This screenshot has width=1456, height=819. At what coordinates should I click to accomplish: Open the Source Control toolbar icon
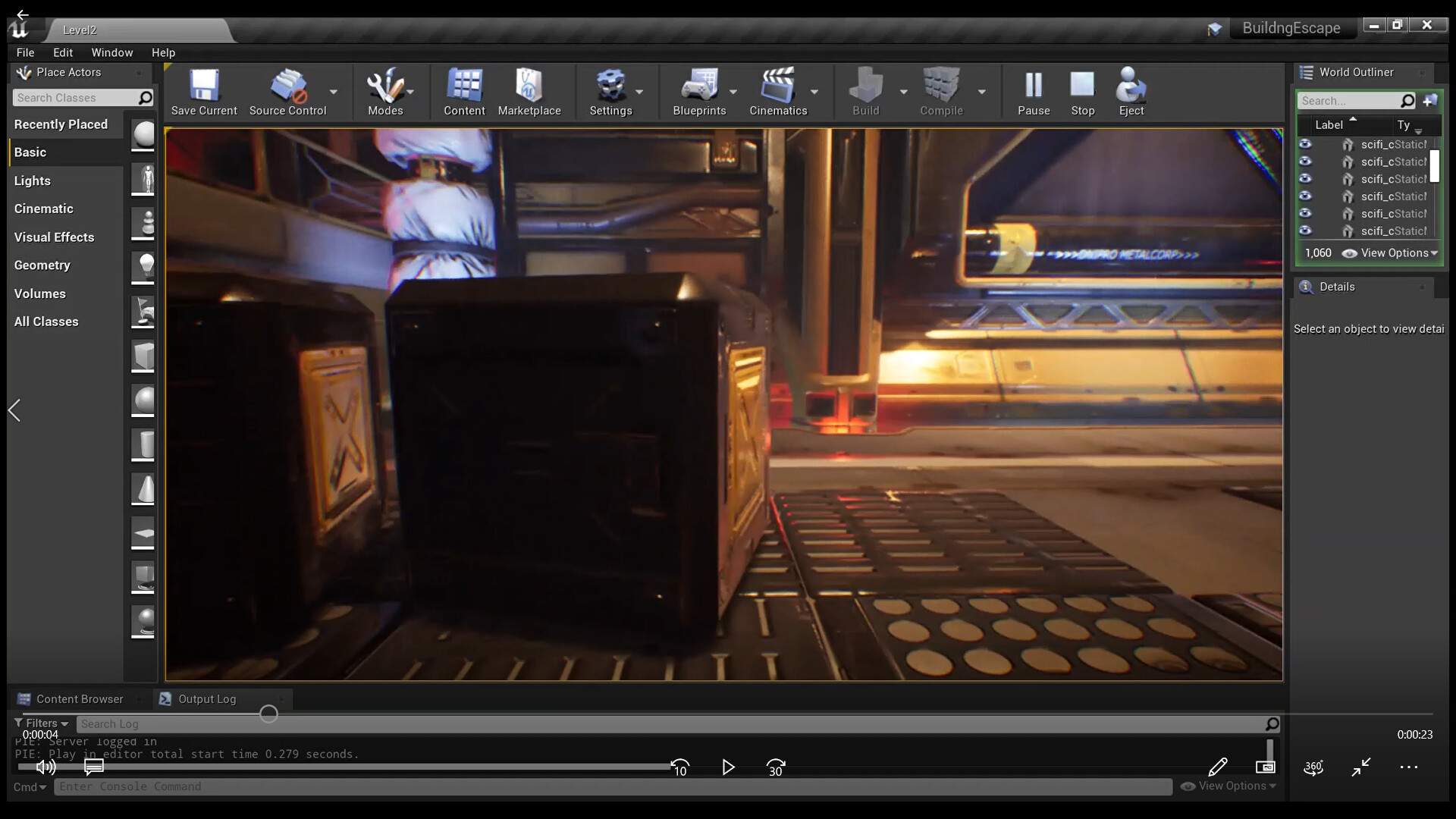pyautogui.click(x=288, y=86)
